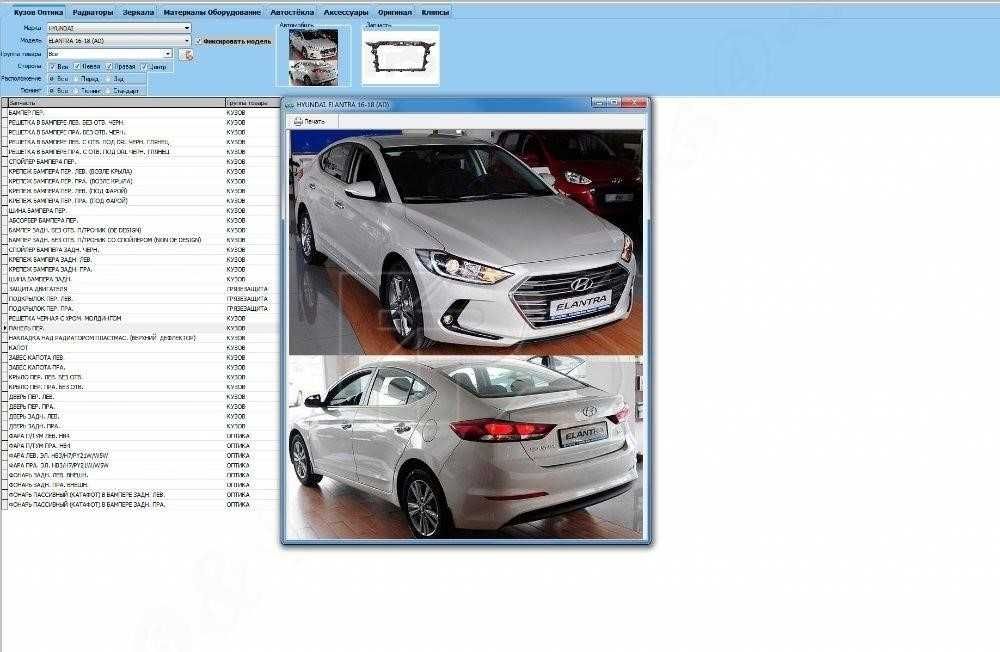Select РЕШЕТКА В БАМПЕРЕ ЛЕВ. БЕЗ ОТВ. row

pyautogui.click(x=143, y=122)
